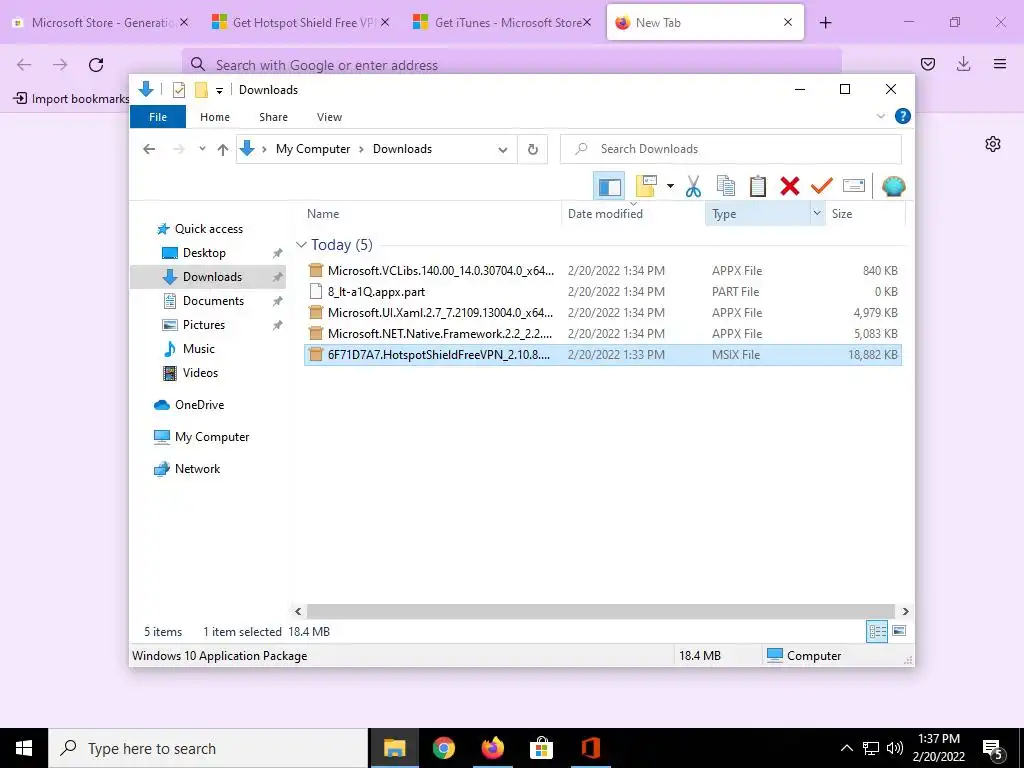Click the horizontal scrollbar in file list
The height and width of the screenshot is (768, 1024).
coord(601,611)
